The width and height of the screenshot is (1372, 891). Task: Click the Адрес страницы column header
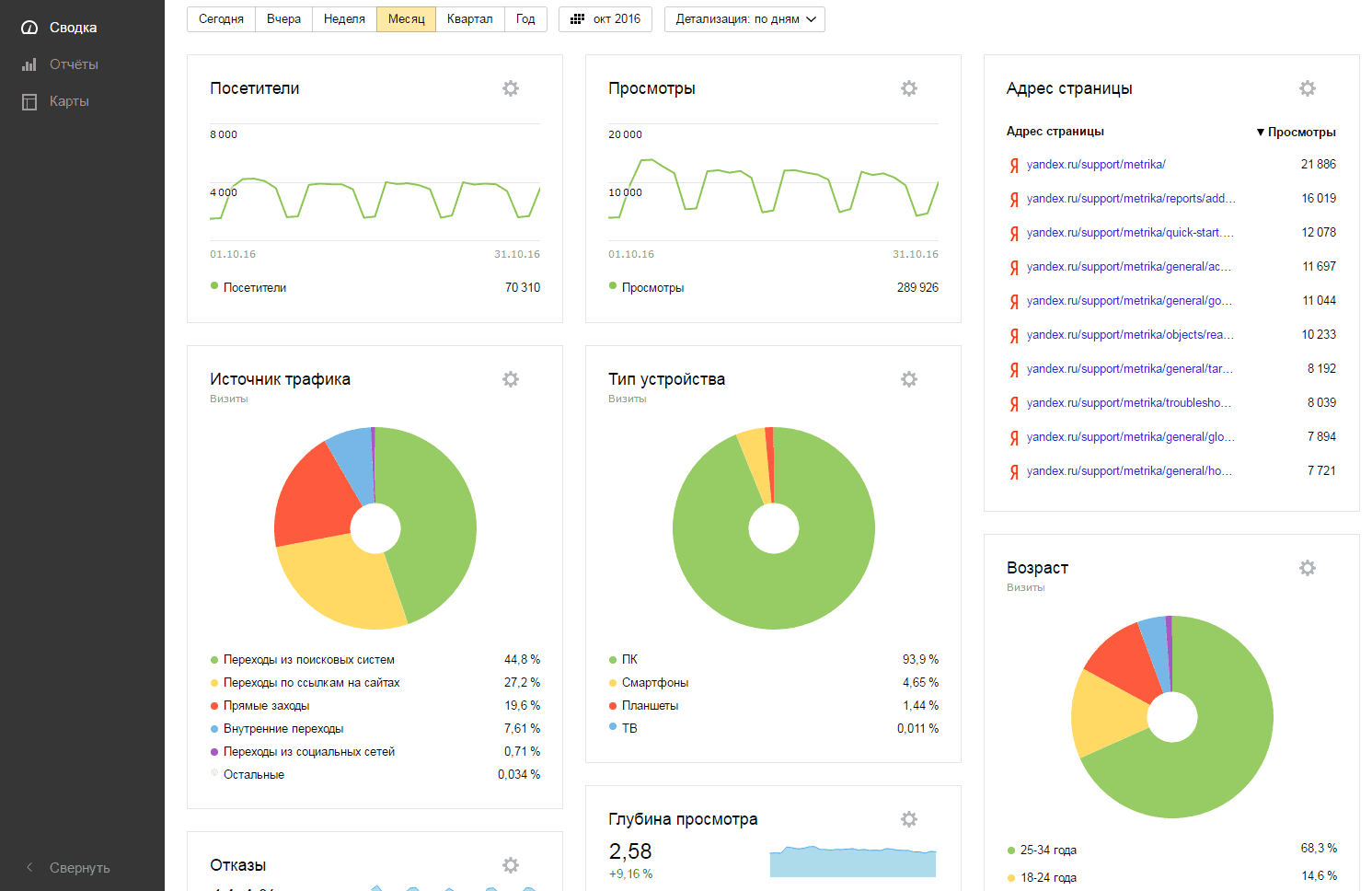pyautogui.click(x=1055, y=132)
